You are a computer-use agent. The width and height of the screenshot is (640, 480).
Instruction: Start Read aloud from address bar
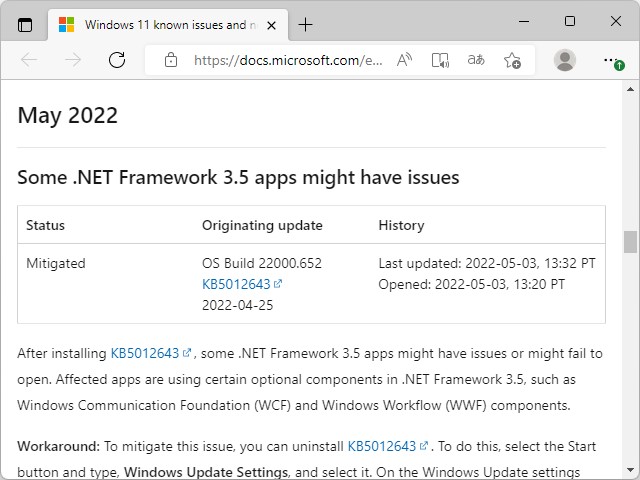pyautogui.click(x=404, y=60)
